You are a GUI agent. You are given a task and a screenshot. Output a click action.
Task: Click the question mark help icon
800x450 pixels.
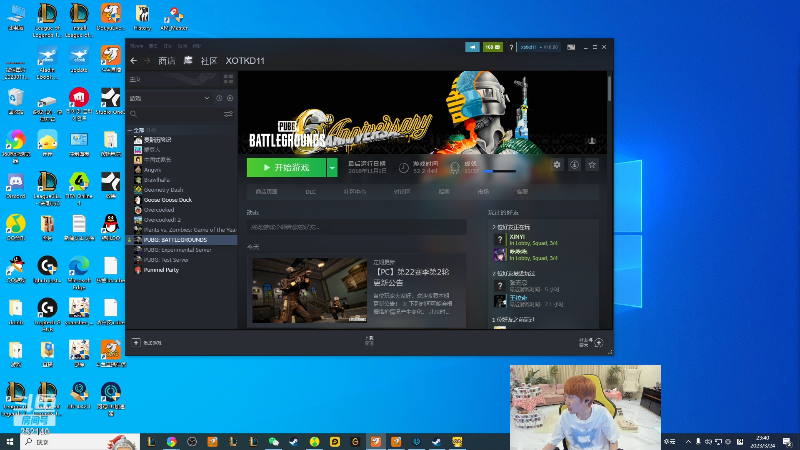(x=511, y=47)
